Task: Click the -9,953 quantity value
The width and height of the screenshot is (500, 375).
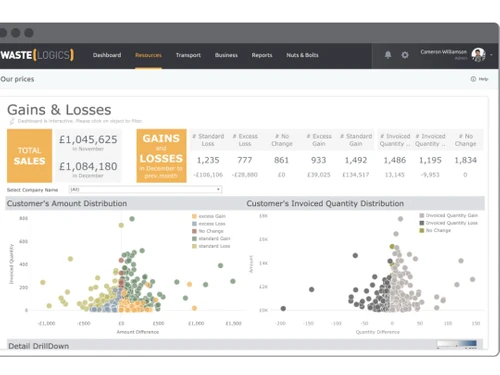Action: click(x=430, y=175)
